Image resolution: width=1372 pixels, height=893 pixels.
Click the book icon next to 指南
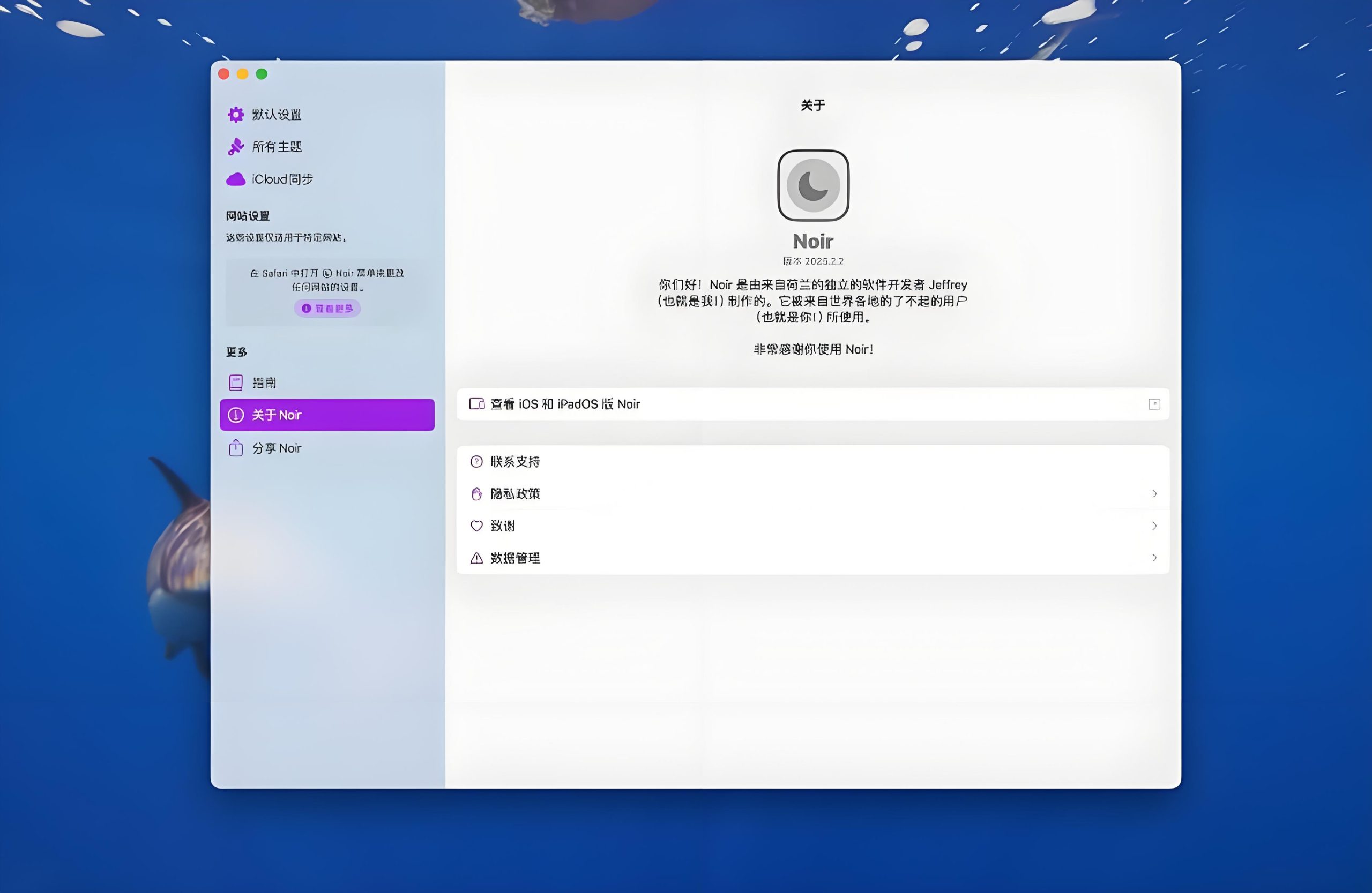coord(236,382)
